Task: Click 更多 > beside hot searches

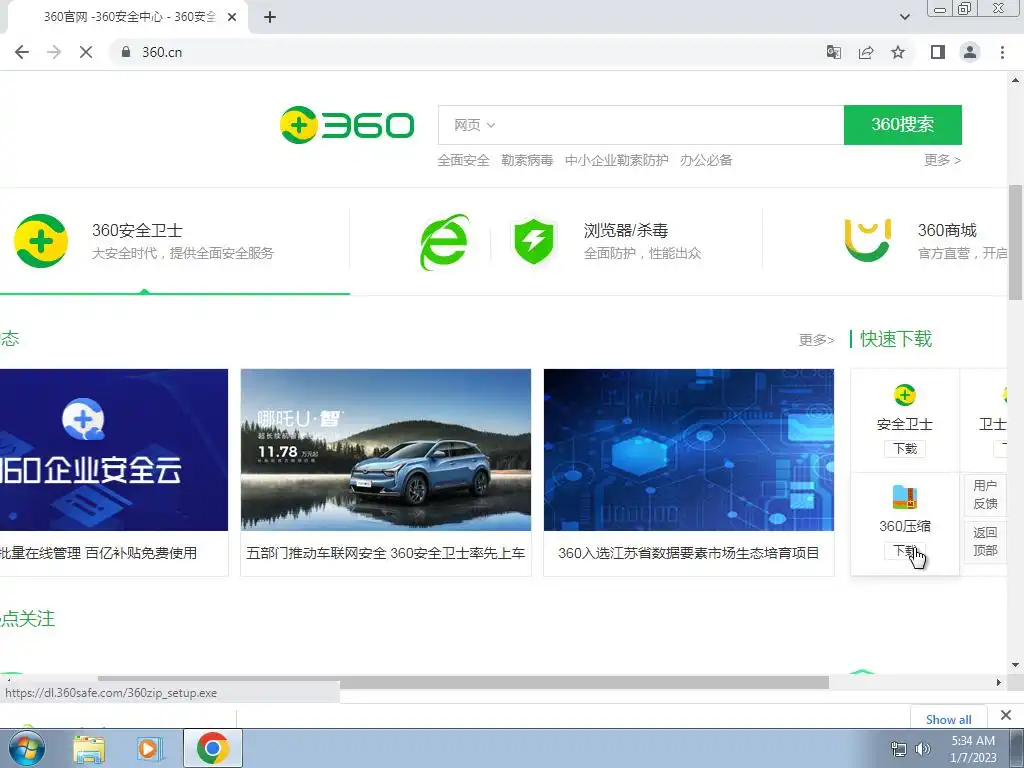Action: point(942,160)
